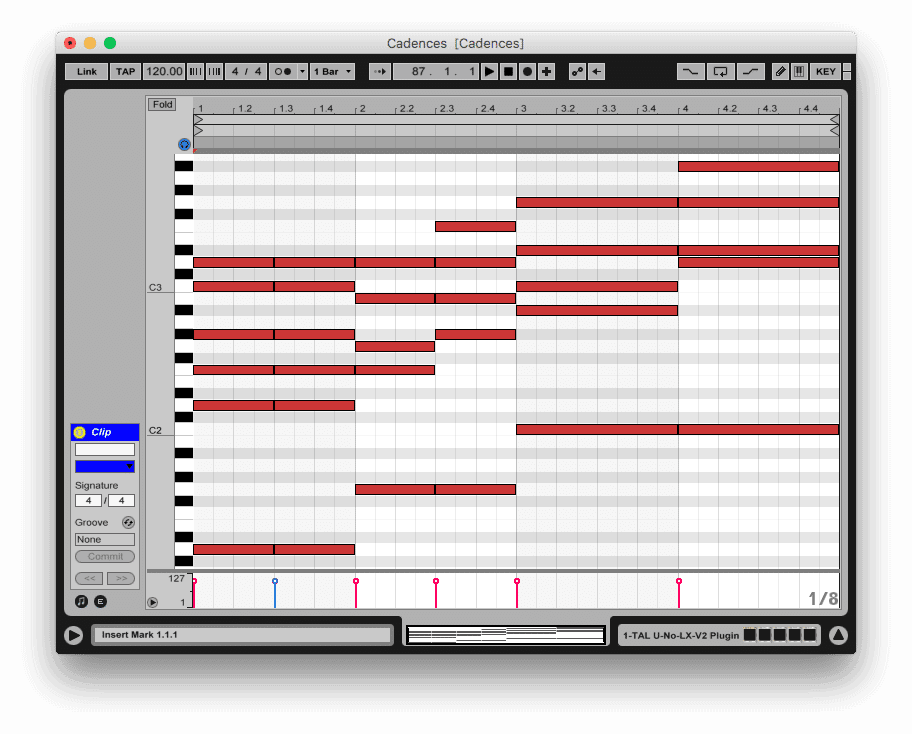Close the Cadences window with red button
This screenshot has width=912, height=734.
(x=70, y=43)
